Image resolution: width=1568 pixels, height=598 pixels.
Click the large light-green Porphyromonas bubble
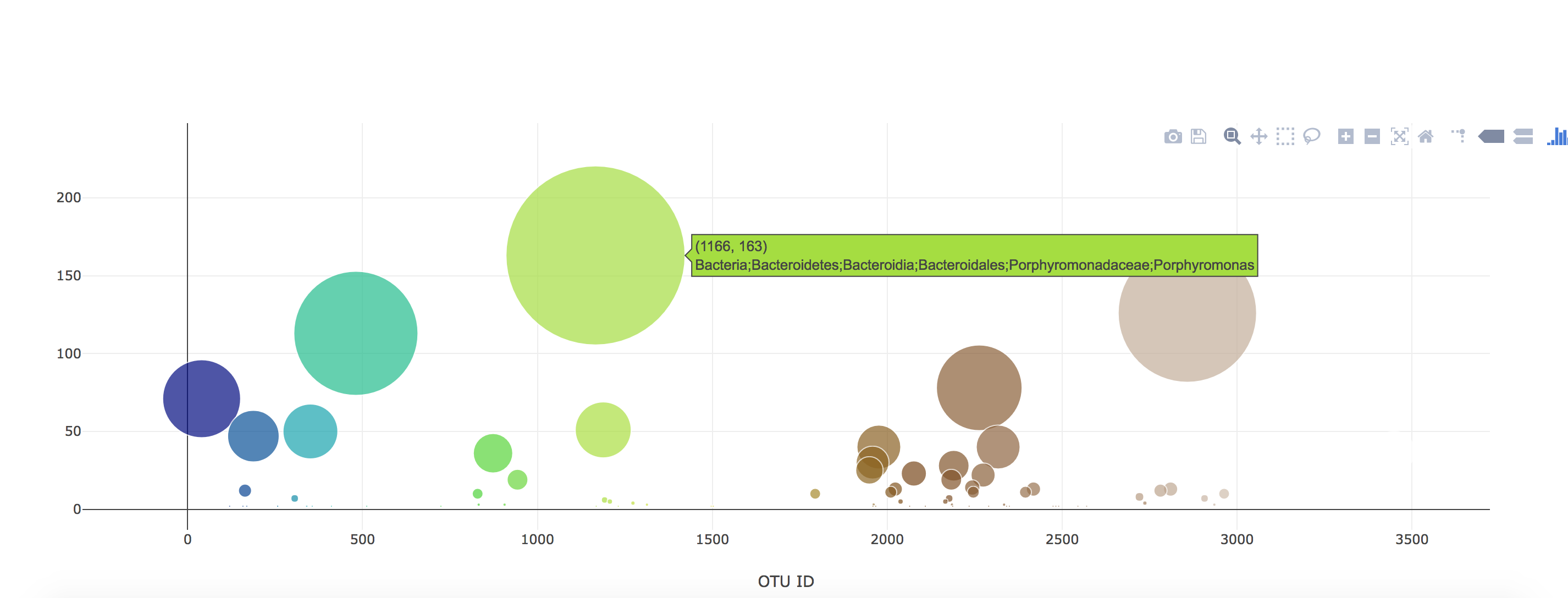click(x=595, y=256)
